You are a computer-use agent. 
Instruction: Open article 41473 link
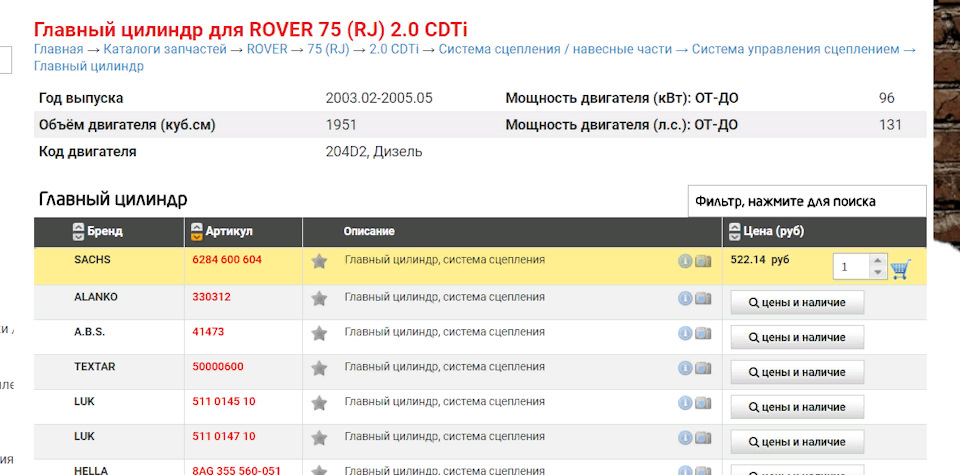[208, 332]
